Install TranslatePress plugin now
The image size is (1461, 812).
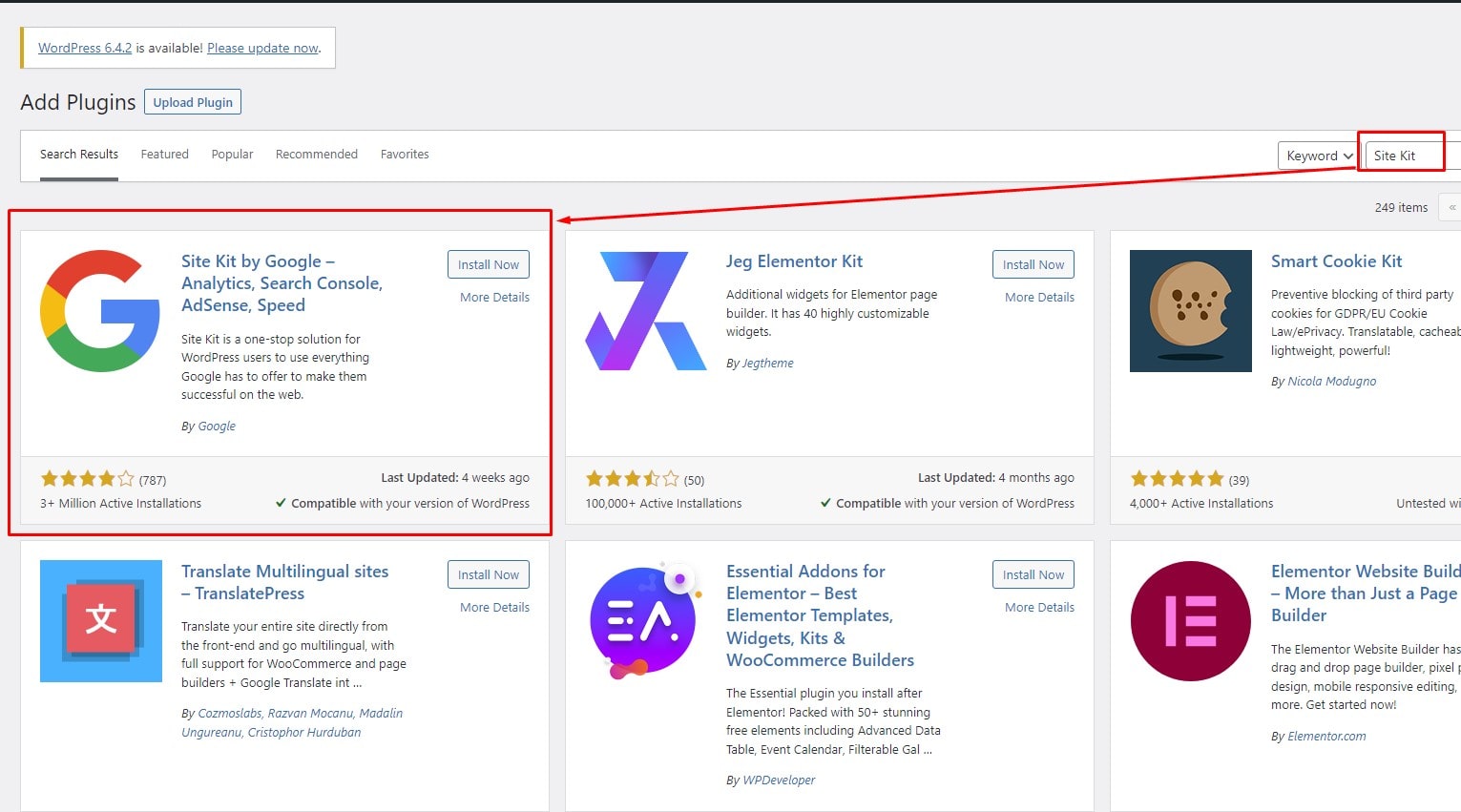tap(489, 574)
